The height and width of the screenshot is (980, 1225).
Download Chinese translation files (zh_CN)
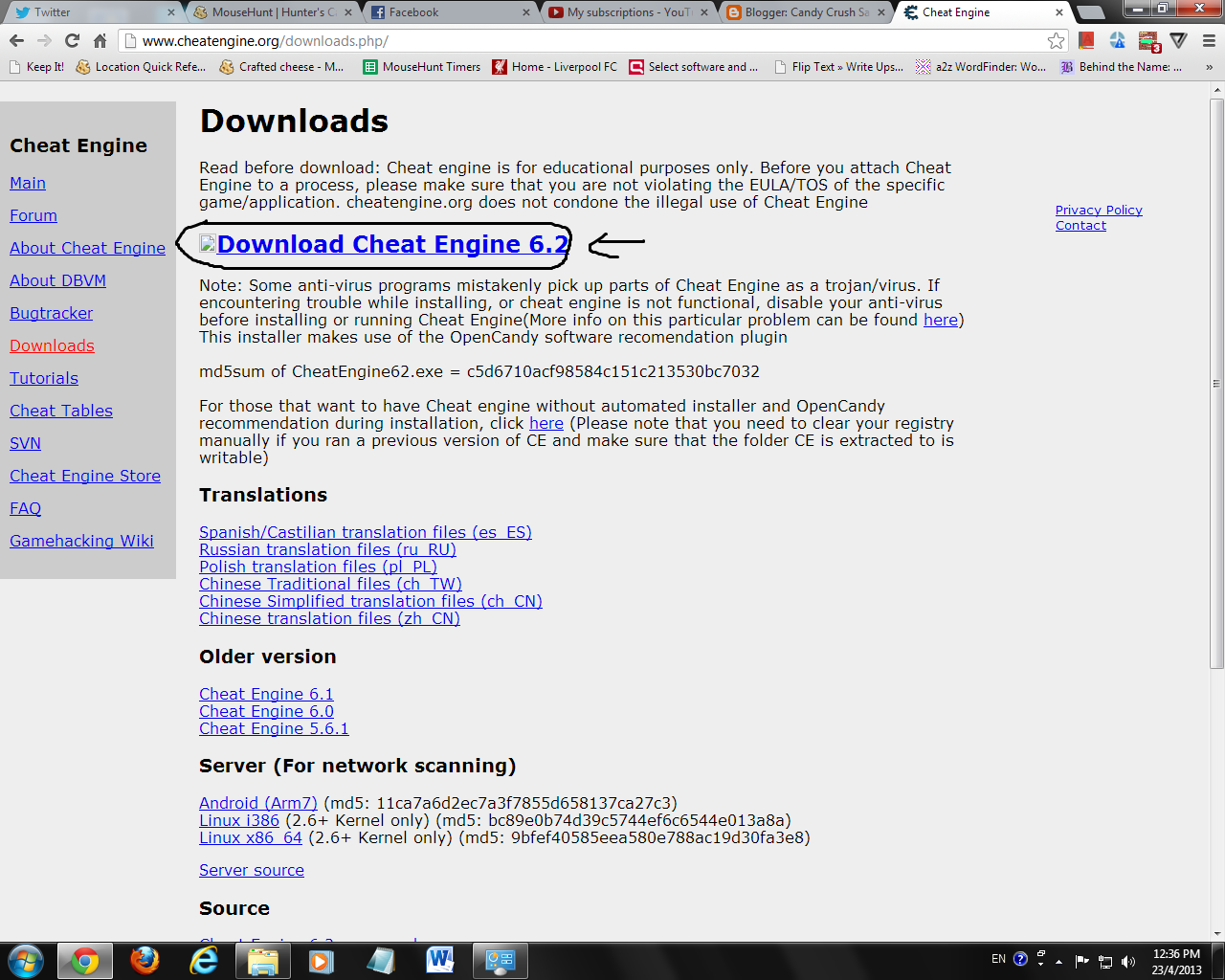[x=329, y=618]
